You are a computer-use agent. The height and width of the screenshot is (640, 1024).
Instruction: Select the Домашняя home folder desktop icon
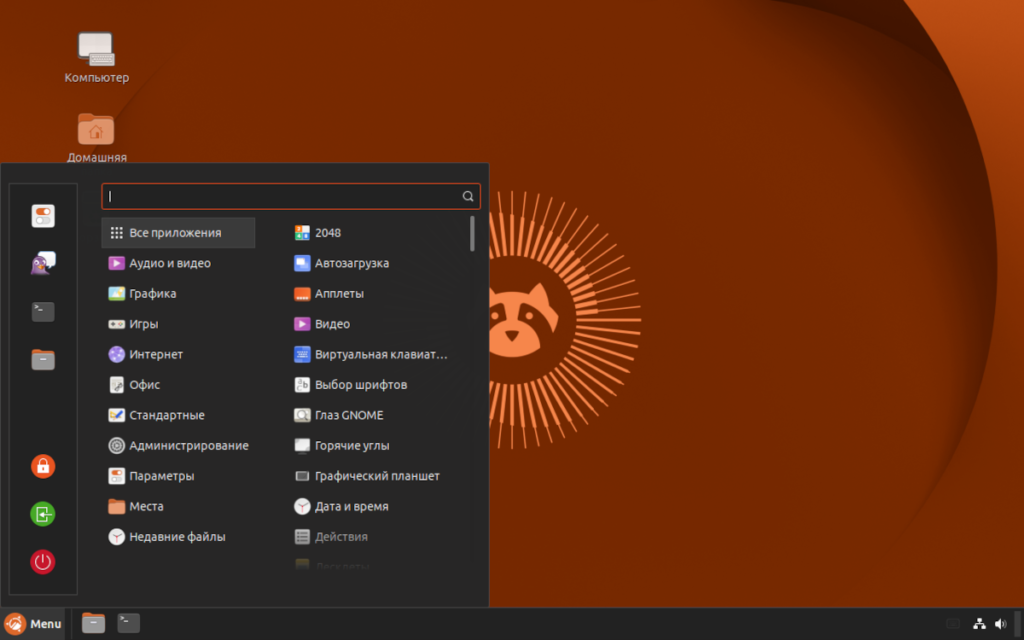[x=97, y=137]
